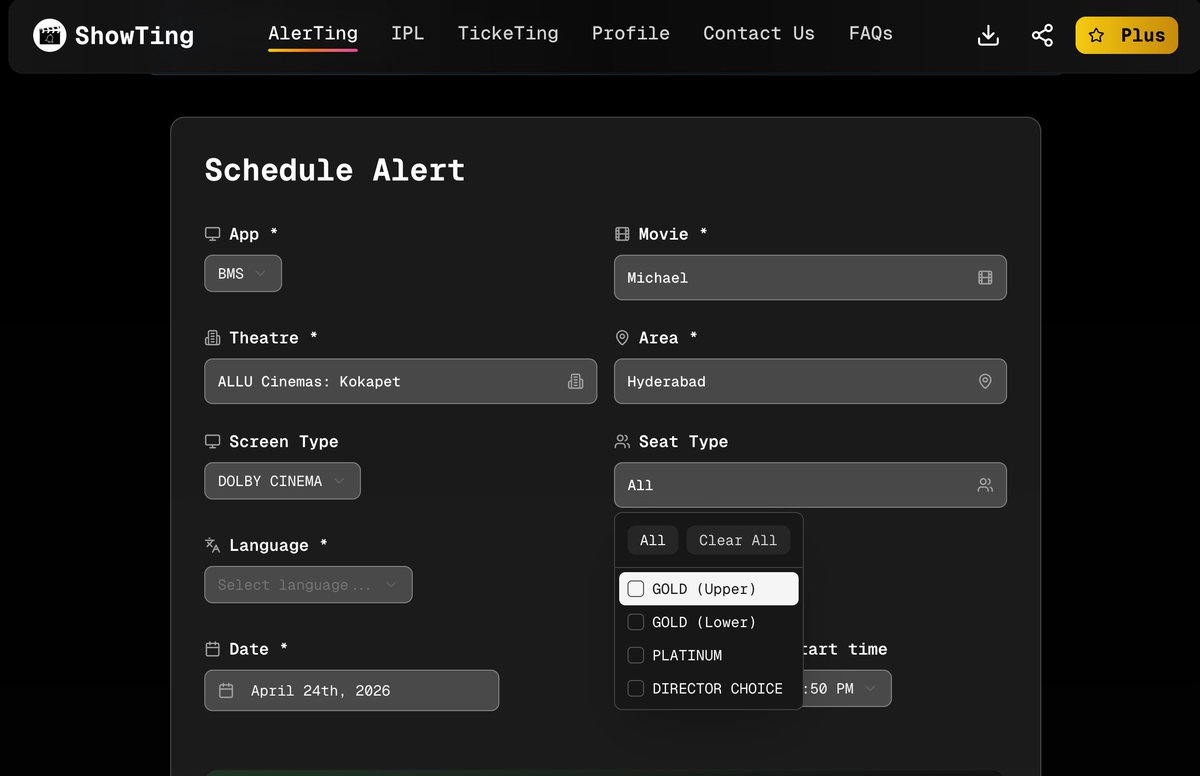Click the calendar icon beside Date label
The width and height of the screenshot is (1200, 776).
point(212,649)
